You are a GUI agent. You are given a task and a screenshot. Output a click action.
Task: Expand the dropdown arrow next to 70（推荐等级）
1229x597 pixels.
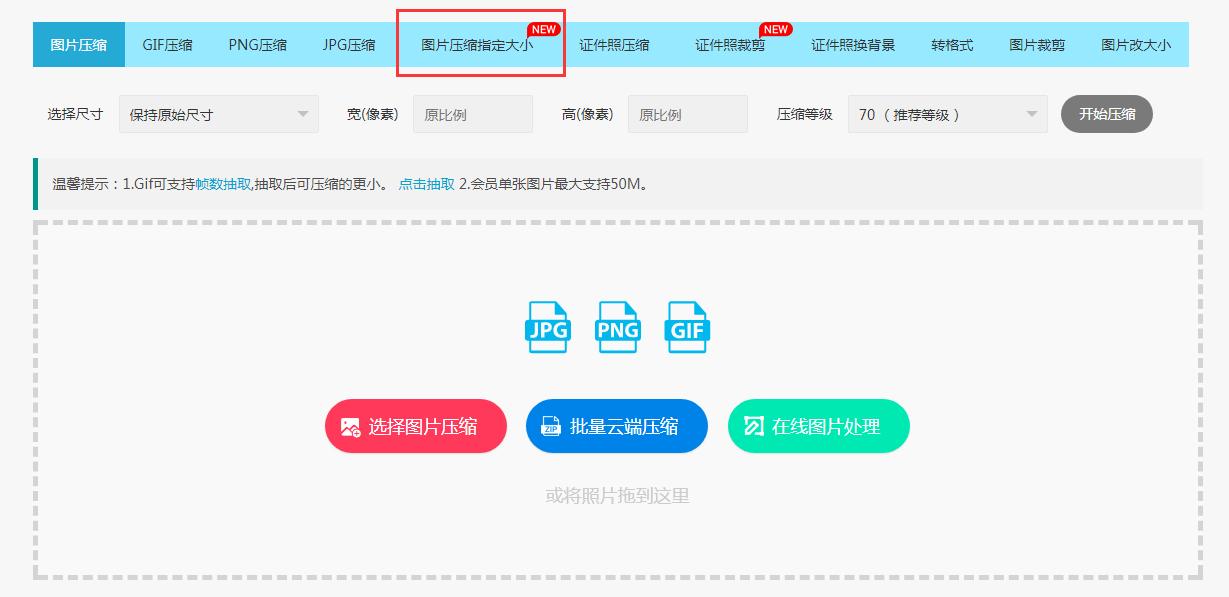(1030, 113)
